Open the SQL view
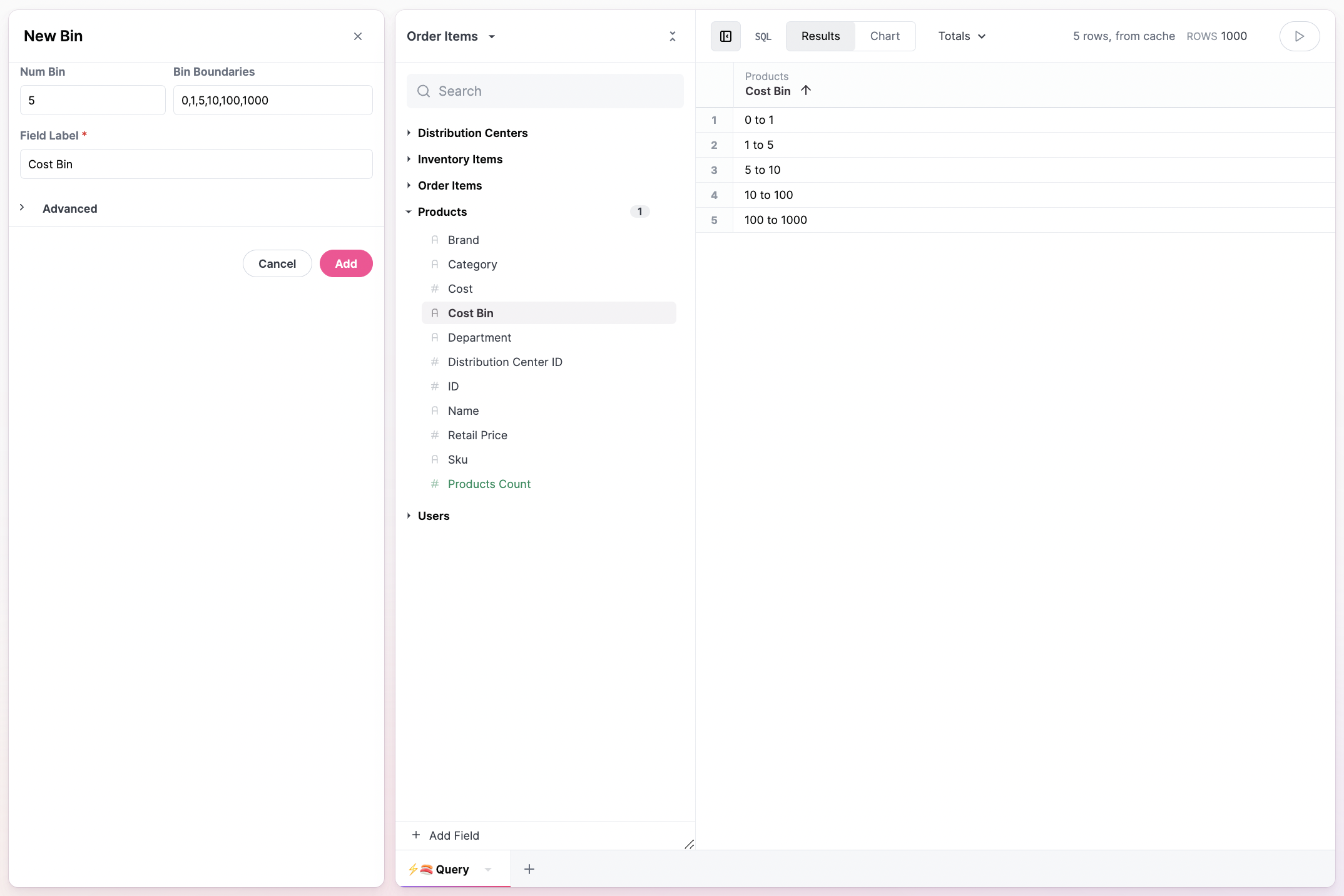 click(763, 36)
